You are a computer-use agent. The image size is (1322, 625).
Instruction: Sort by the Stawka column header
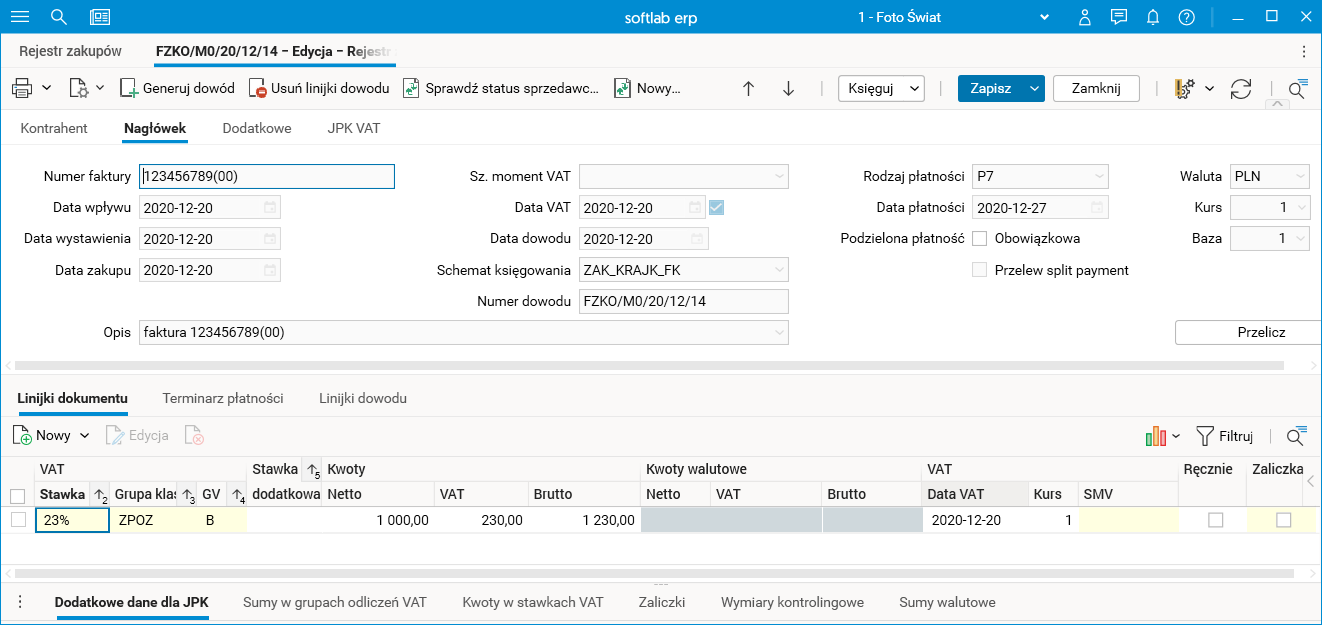click(63, 494)
